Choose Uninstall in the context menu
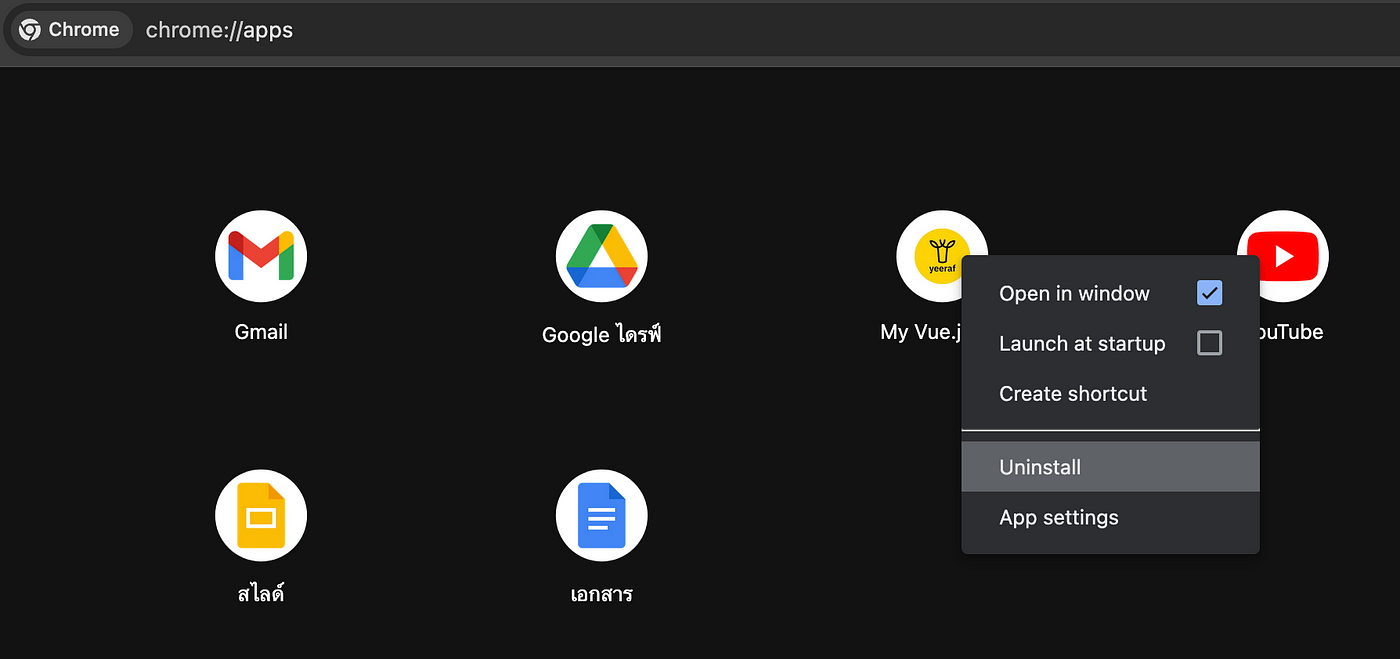This screenshot has height=659, width=1400. pos(1040,467)
